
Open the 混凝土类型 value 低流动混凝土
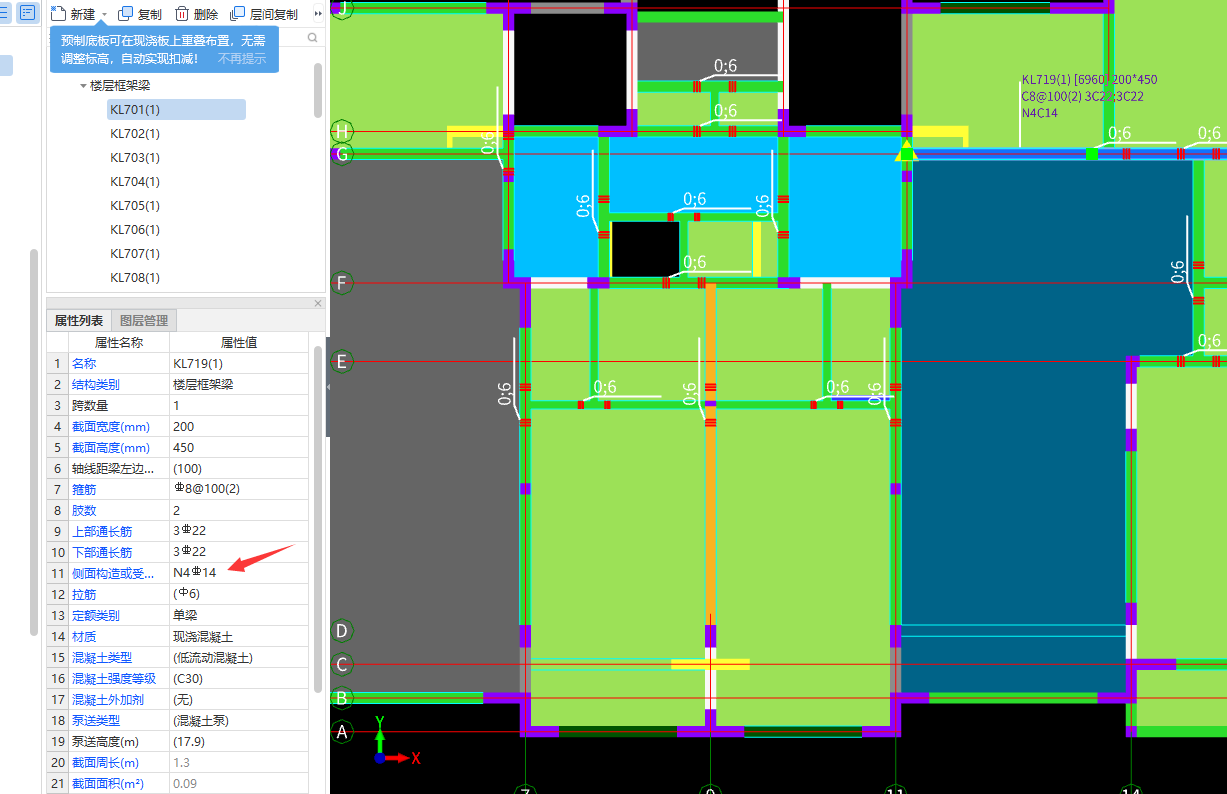(239, 657)
